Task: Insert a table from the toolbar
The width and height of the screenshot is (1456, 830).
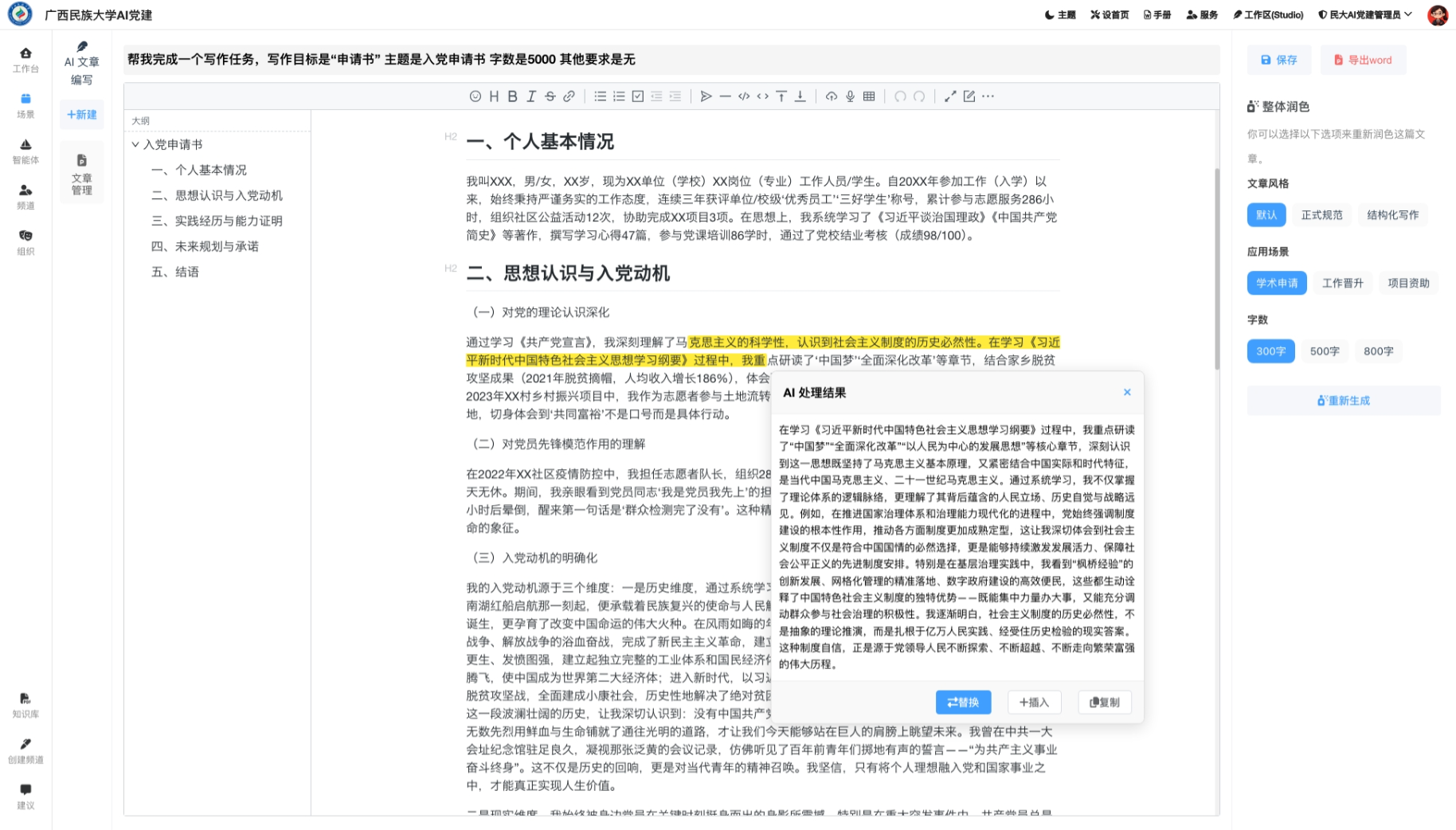Action: coord(869,96)
